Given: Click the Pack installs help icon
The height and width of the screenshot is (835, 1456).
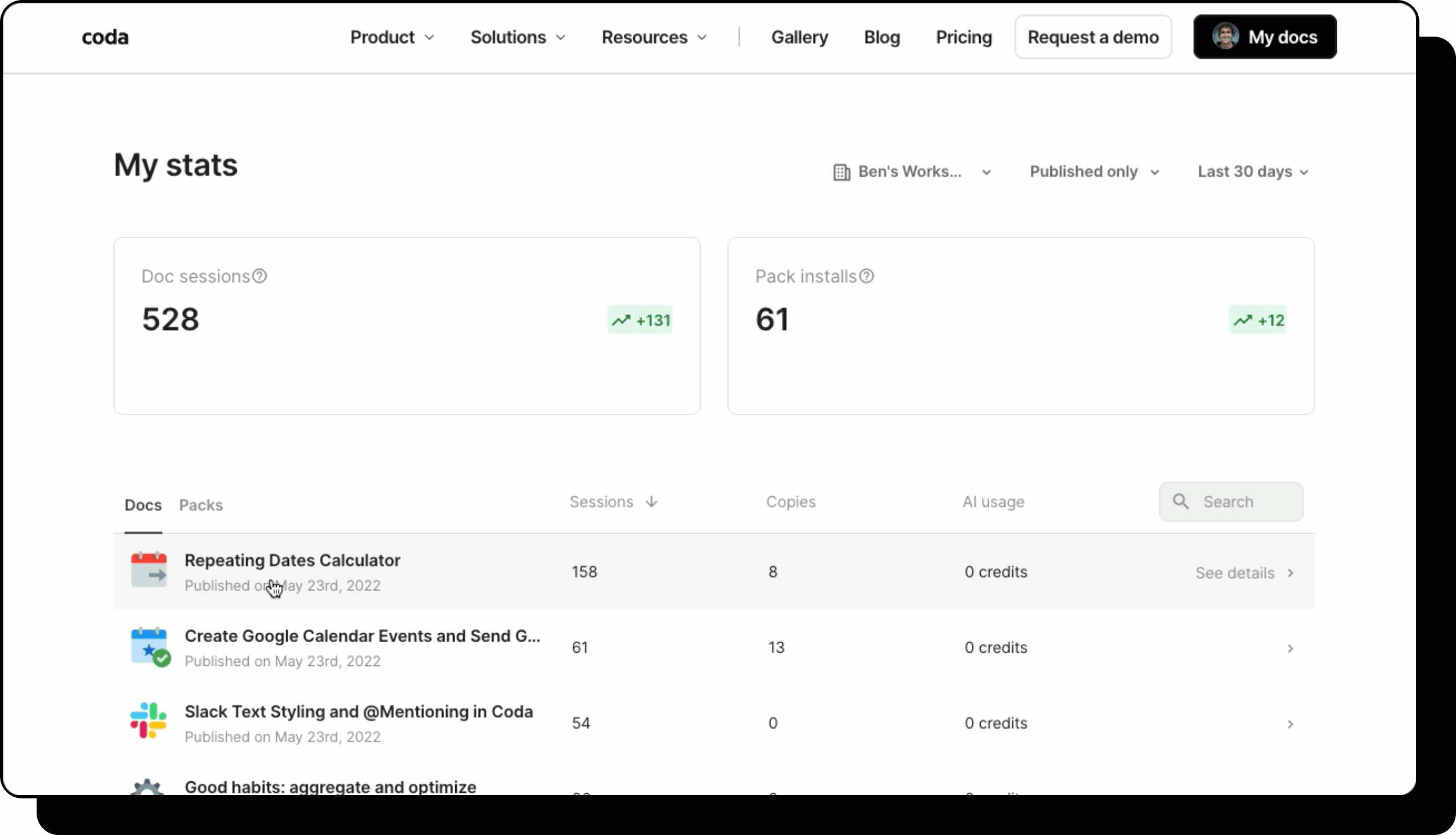Looking at the screenshot, I should (867, 277).
